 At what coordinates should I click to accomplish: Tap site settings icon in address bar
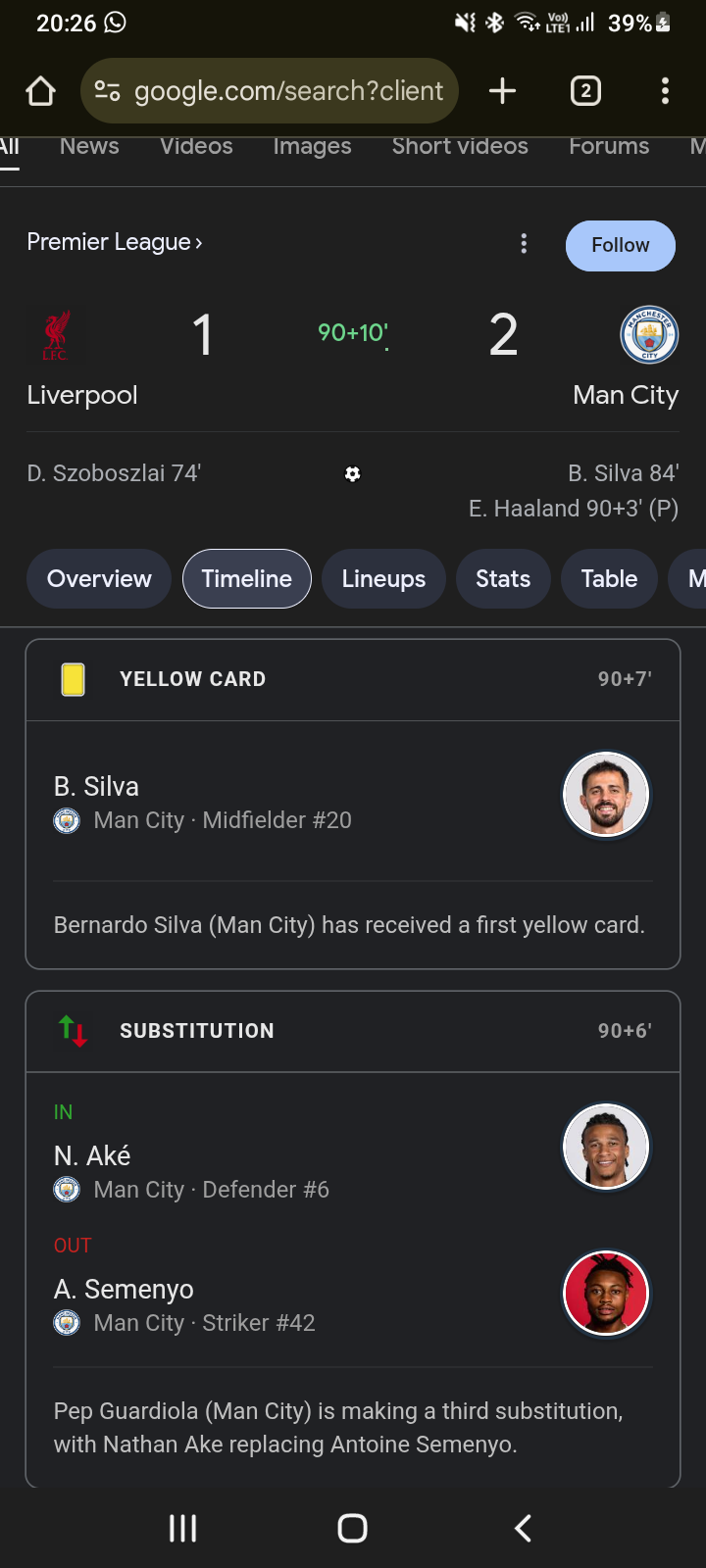[x=107, y=91]
